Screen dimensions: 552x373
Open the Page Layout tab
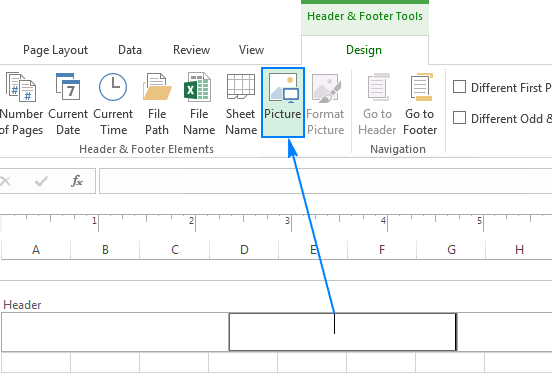coord(55,50)
